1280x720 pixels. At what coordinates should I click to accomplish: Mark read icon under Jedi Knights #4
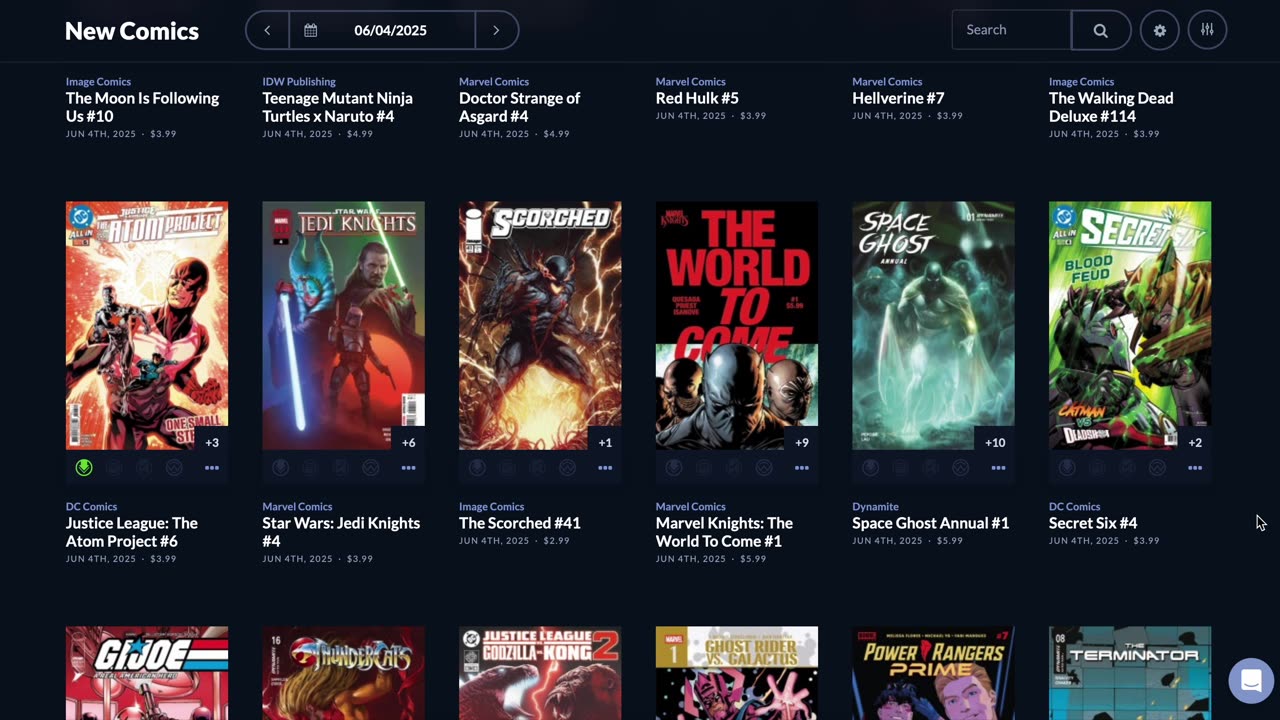[x=340, y=467]
